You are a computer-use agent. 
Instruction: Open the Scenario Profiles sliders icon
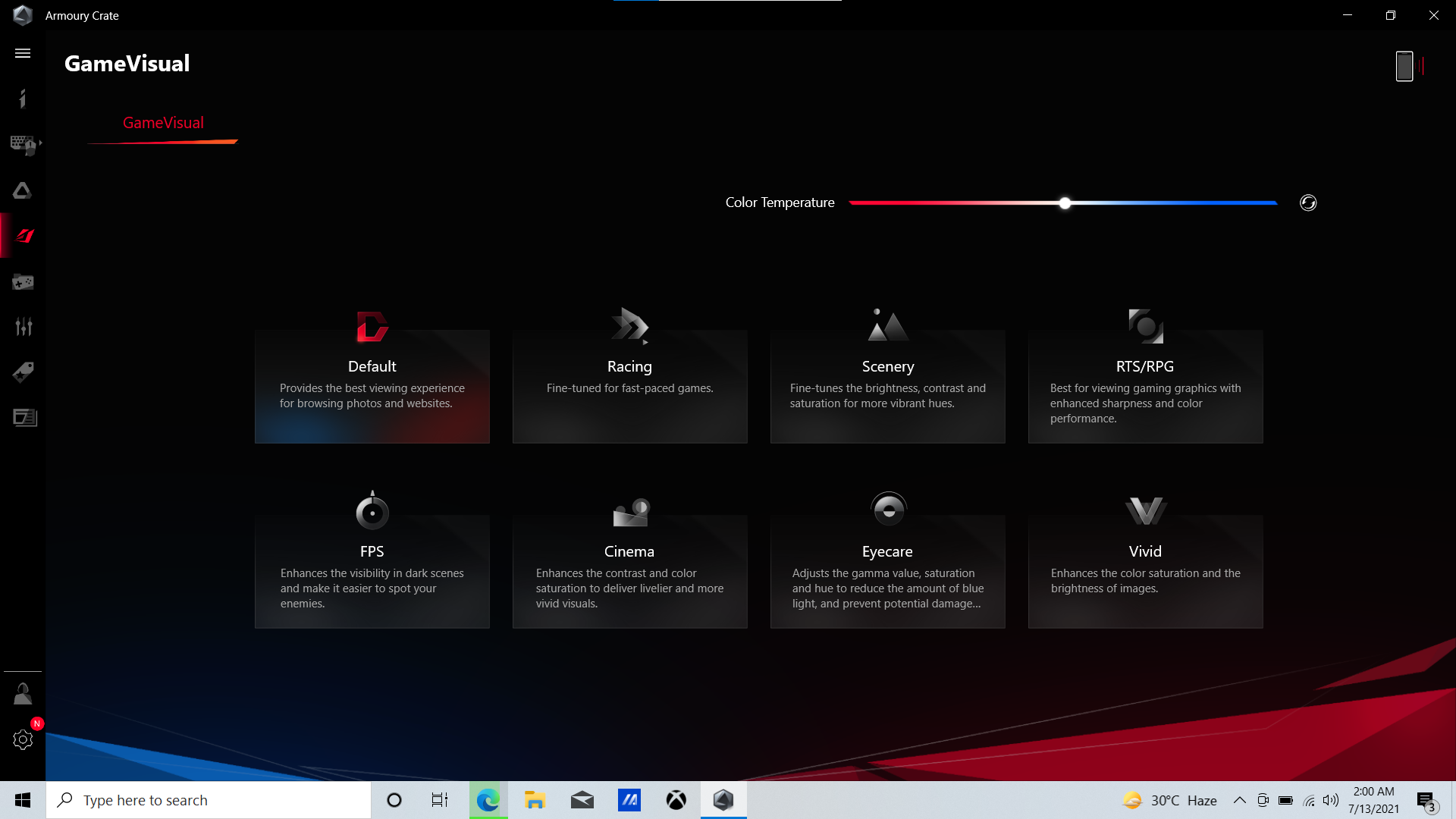pyautogui.click(x=24, y=327)
